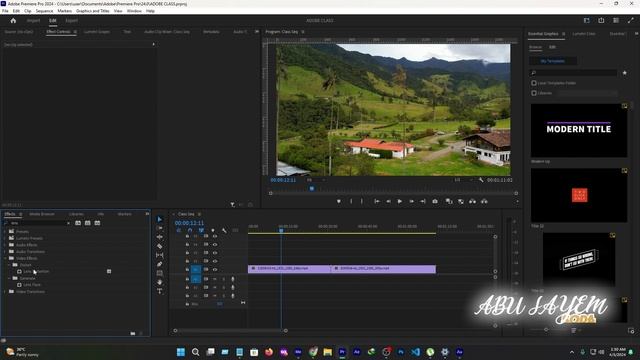
Task: Expand the Audio Transitions folder
Action: click(5, 252)
